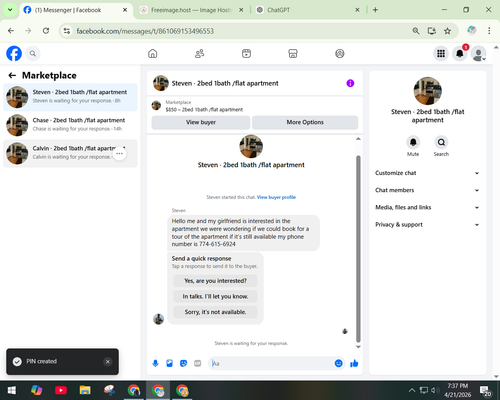Choose a sticker with the sticker icon
Viewport: 500px width, 400px height.
183,363
